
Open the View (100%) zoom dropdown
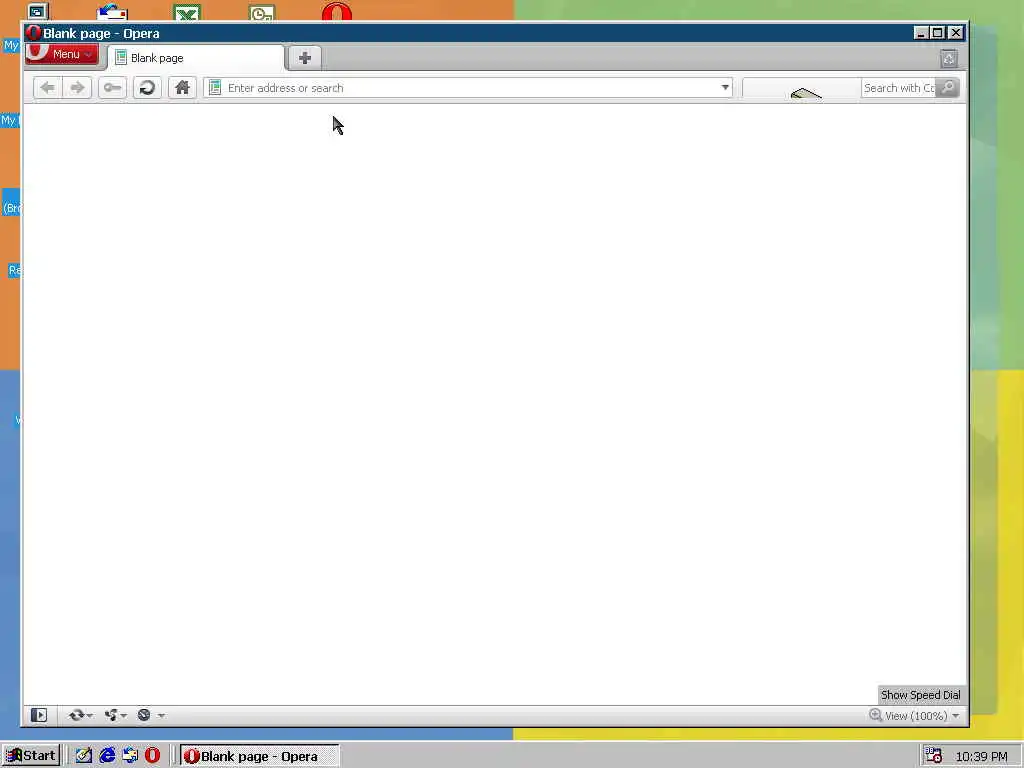[922, 716]
